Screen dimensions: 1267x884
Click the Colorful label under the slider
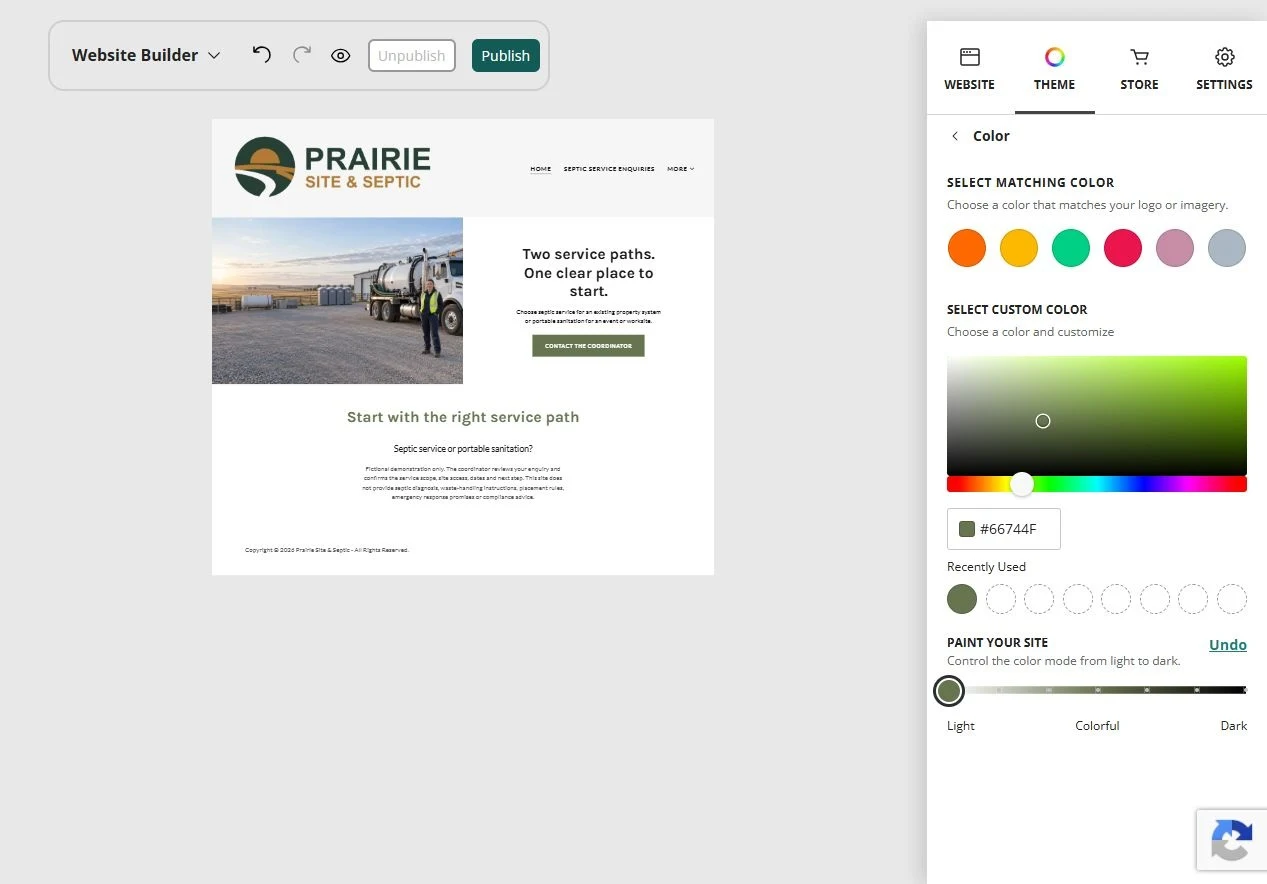tap(1097, 726)
